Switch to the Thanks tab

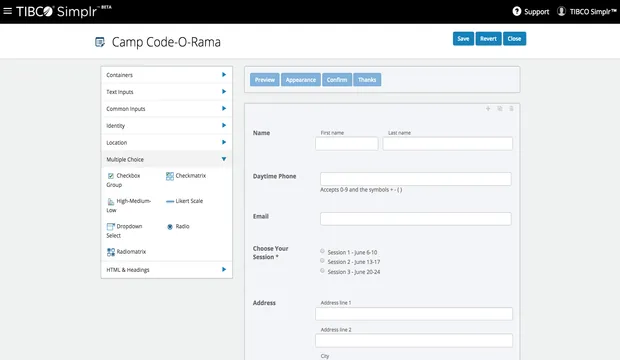[367, 80]
